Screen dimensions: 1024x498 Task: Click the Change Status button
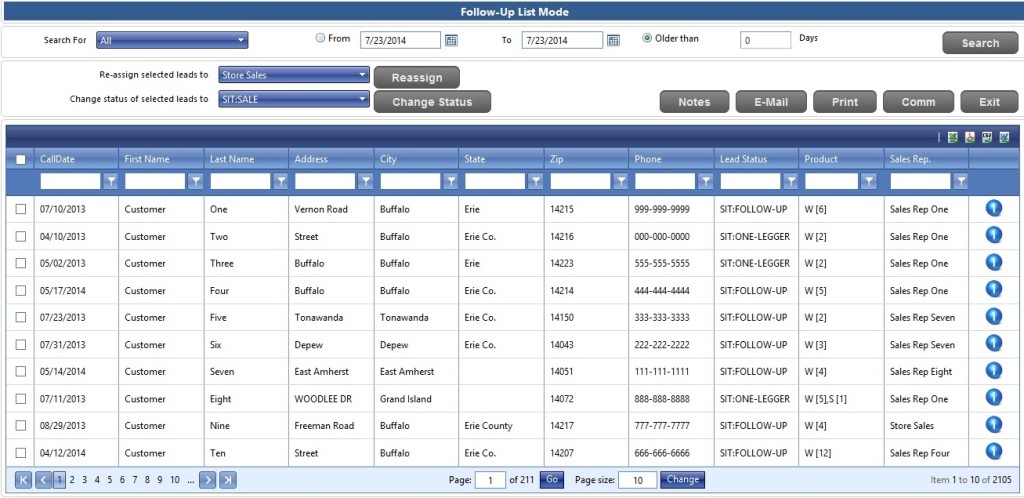(x=432, y=102)
